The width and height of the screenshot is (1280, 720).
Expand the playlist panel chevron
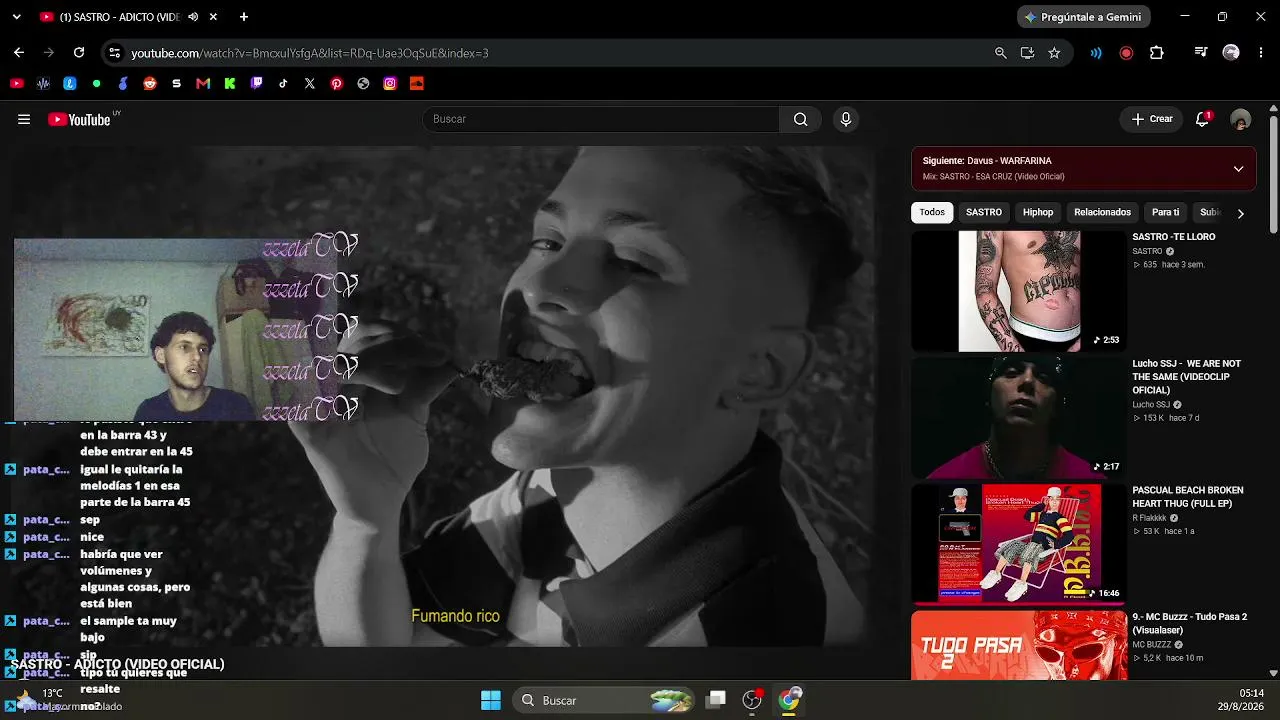[x=1238, y=169]
